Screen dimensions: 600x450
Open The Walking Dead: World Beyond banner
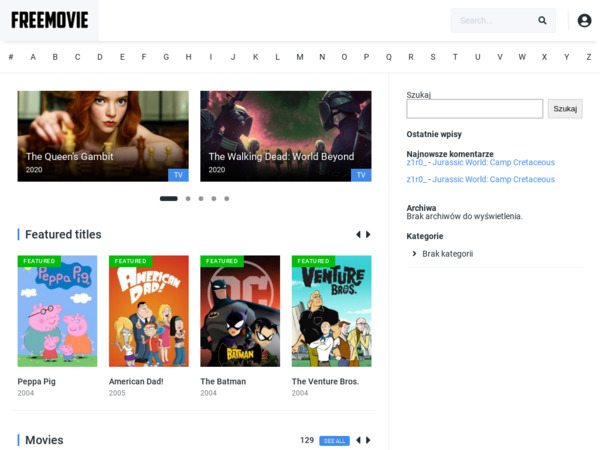point(286,136)
